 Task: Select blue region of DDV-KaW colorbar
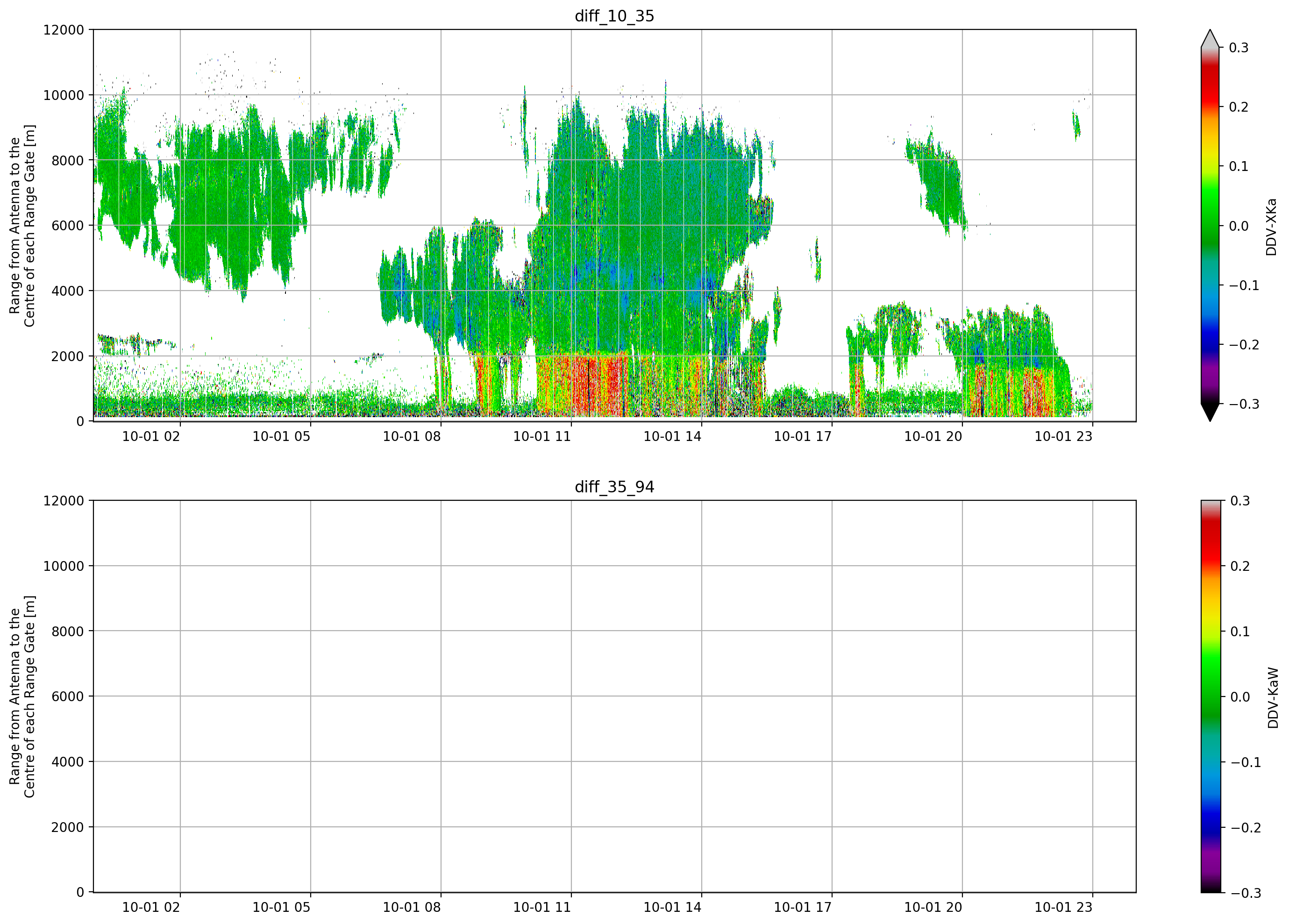click(x=1211, y=818)
